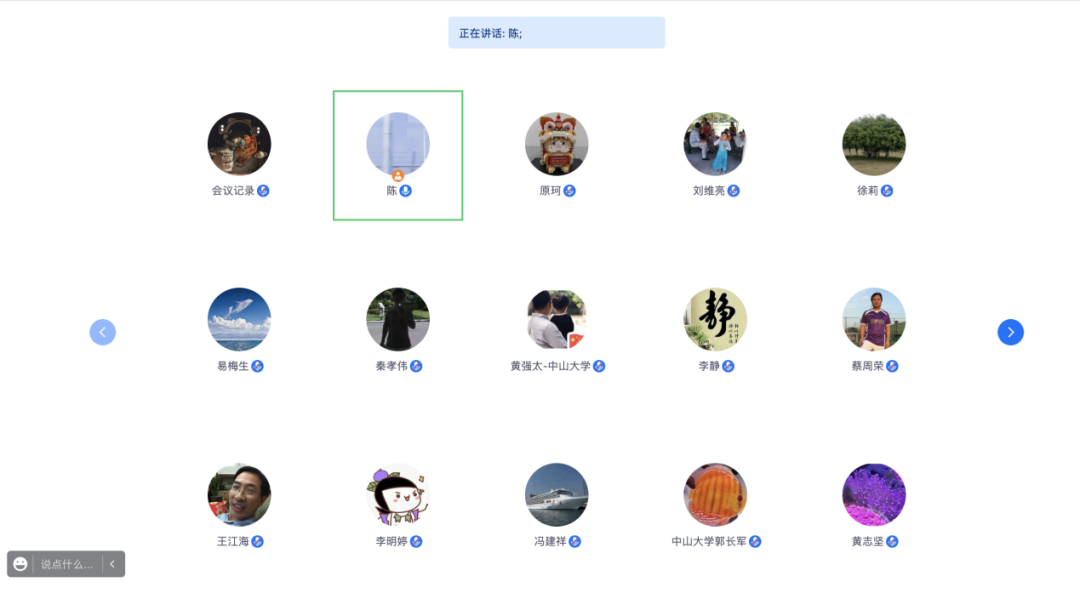Click the participant name 中山大学郭长军
The image size is (1080, 616).
pyautogui.click(x=709, y=542)
